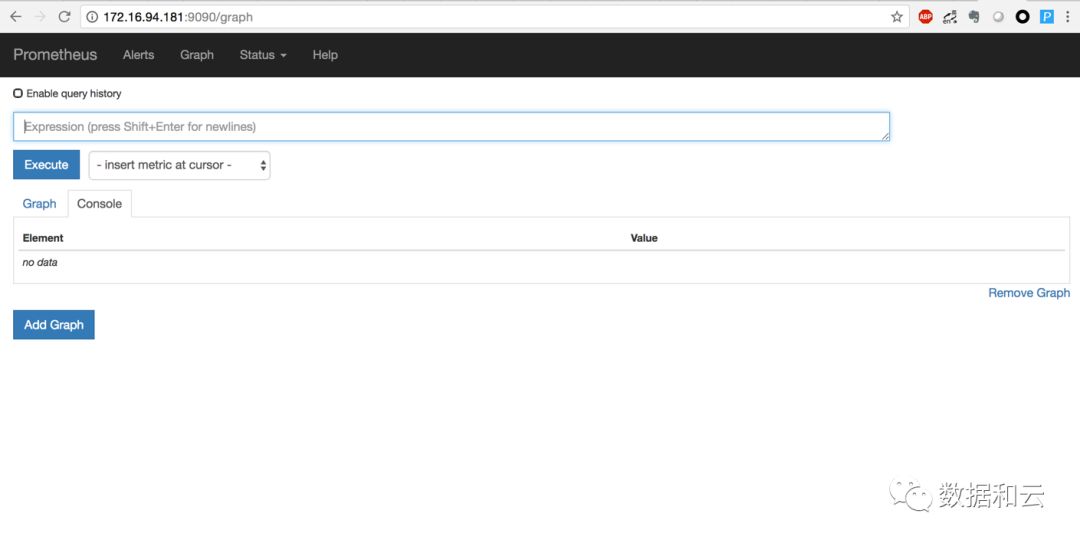The height and width of the screenshot is (543, 1080).
Task: Go back with the browser back arrow
Action: 16,17
